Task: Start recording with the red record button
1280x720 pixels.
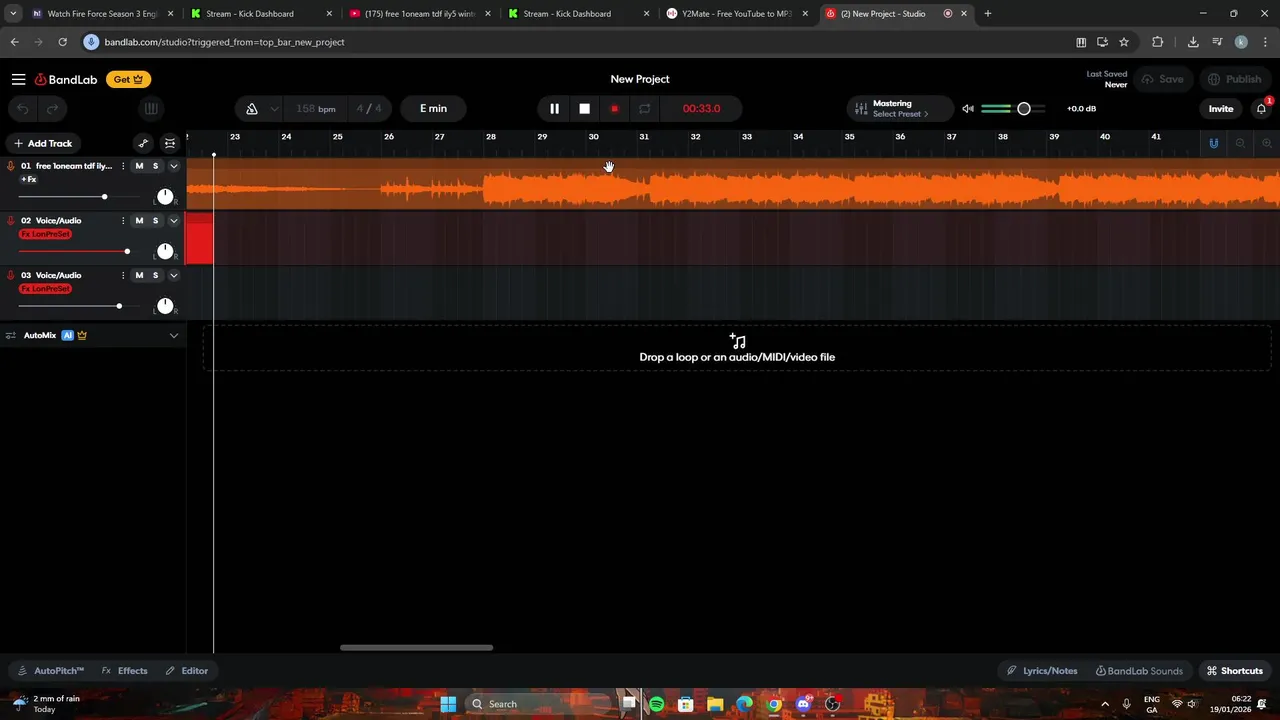Action: click(x=614, y=108)
